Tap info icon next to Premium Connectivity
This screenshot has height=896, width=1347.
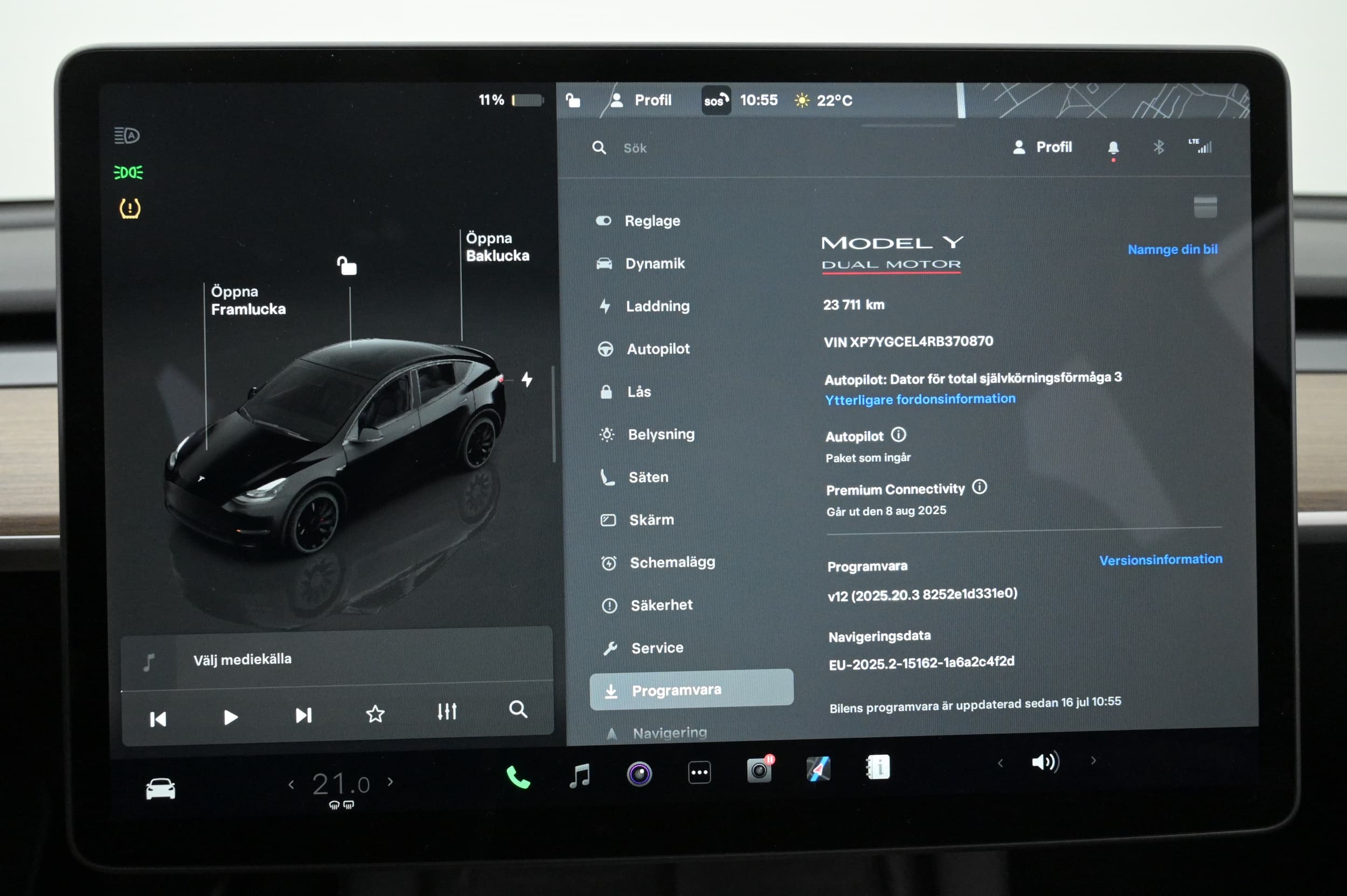pos(980,487)
